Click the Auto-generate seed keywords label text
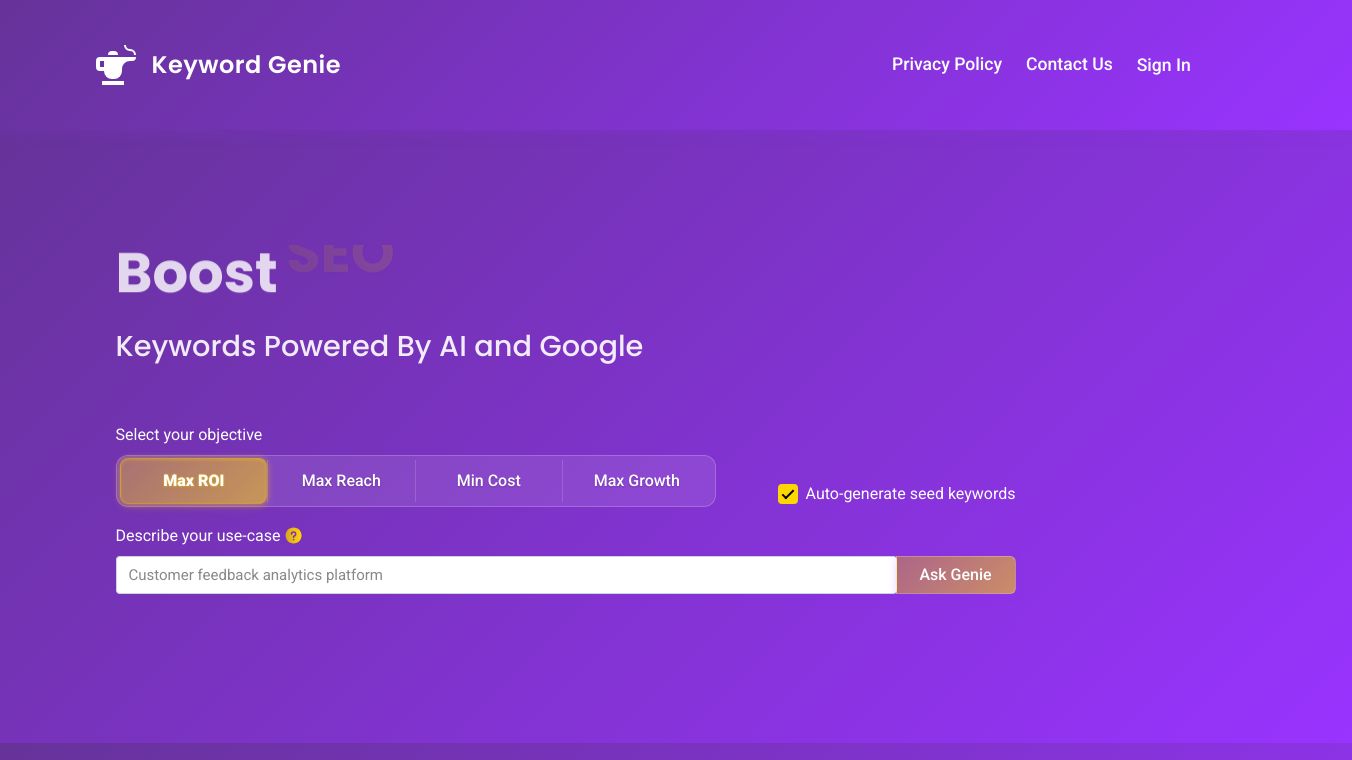The image size is (1352, 760). 910,494
